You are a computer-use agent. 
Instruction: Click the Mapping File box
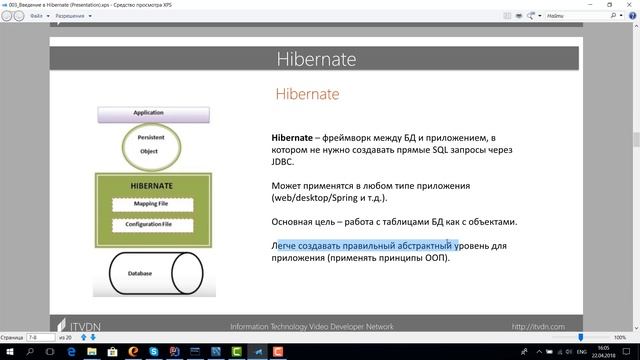click(x=153, y=205)
